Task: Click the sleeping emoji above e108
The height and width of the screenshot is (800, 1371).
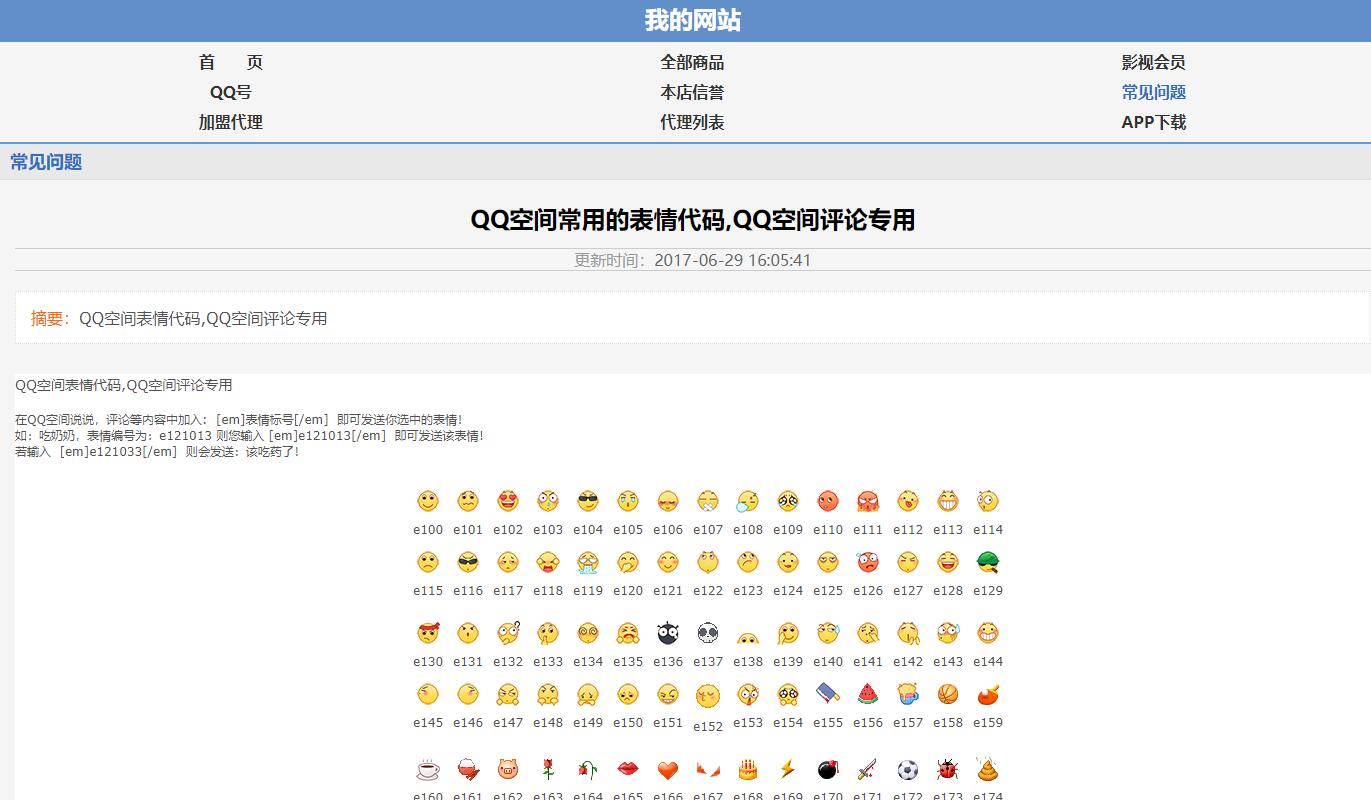Action: pyautogui.click(x=748, y=501)
